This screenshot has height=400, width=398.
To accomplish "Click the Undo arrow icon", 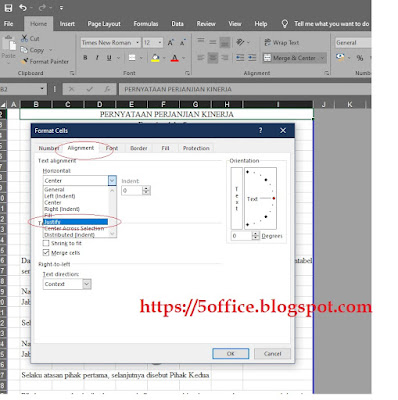I will pos(23,7).
